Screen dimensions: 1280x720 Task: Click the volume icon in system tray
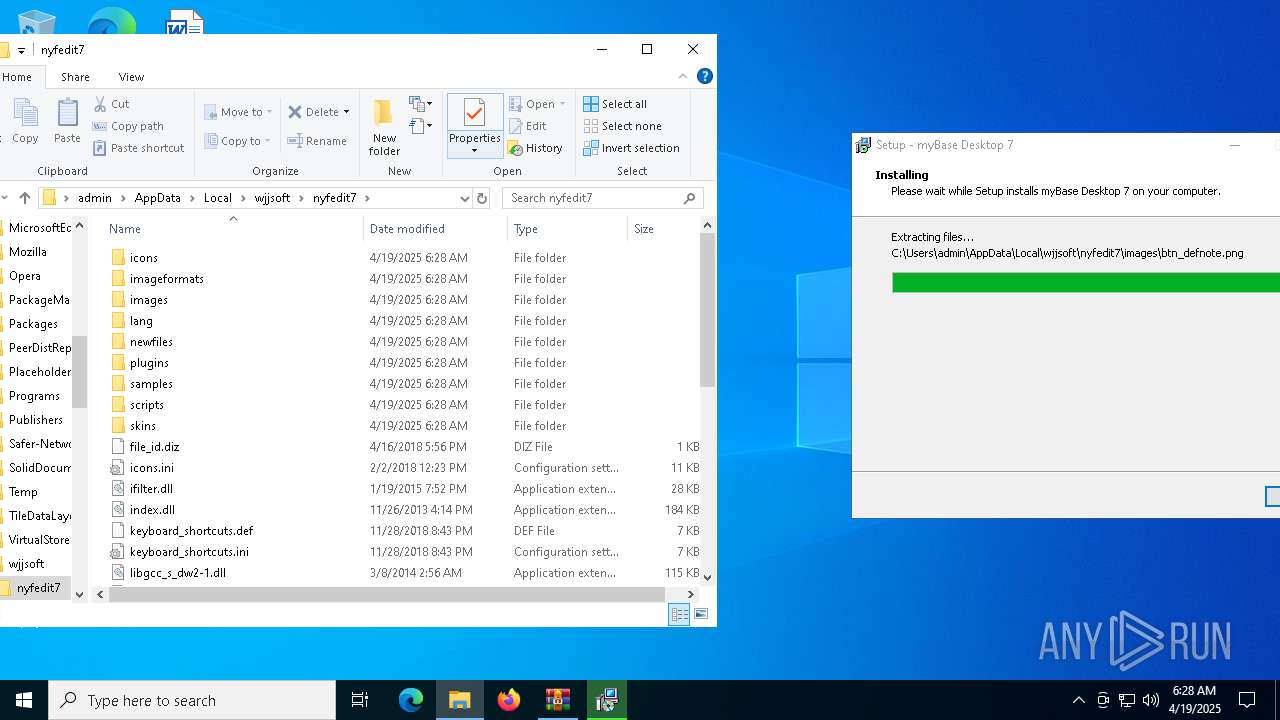click(x=1151, y=700)
